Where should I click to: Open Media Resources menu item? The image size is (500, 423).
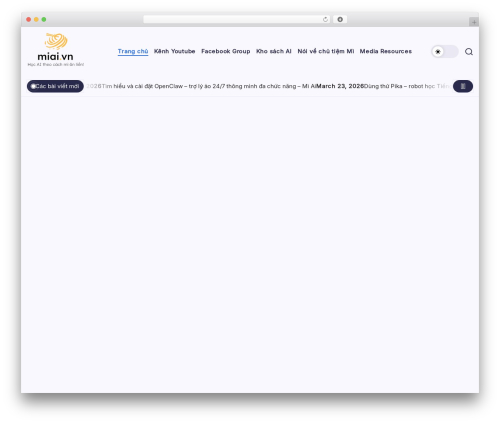[x=386, y=51]
